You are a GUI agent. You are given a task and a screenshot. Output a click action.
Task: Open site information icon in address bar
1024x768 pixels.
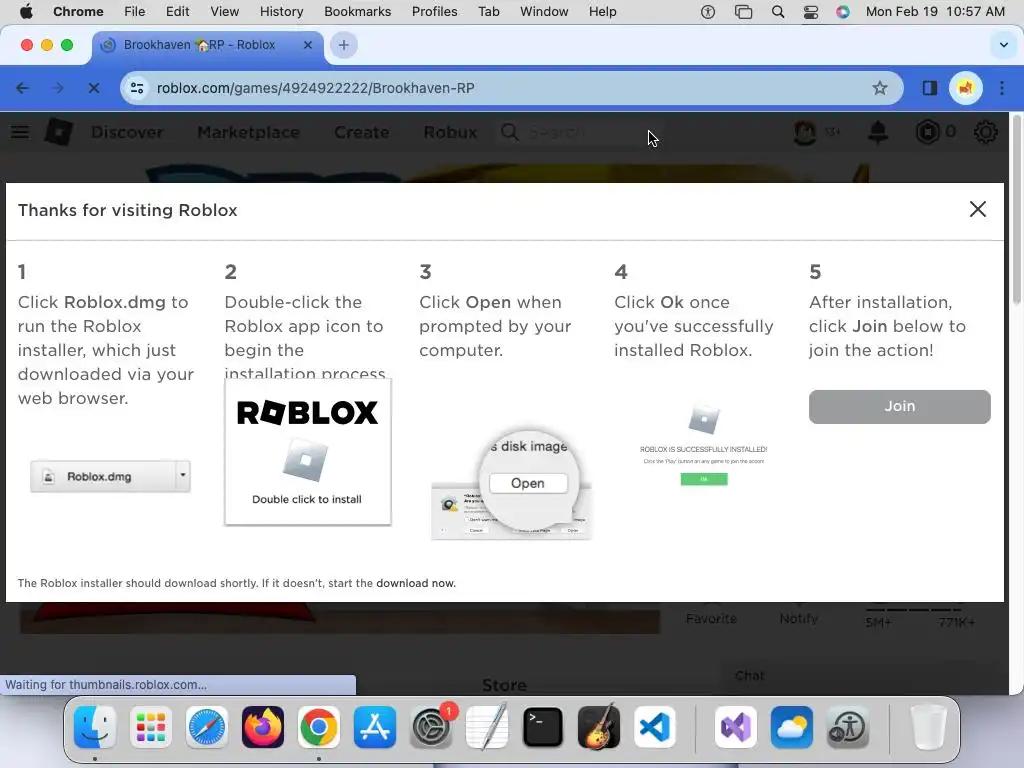136,88
